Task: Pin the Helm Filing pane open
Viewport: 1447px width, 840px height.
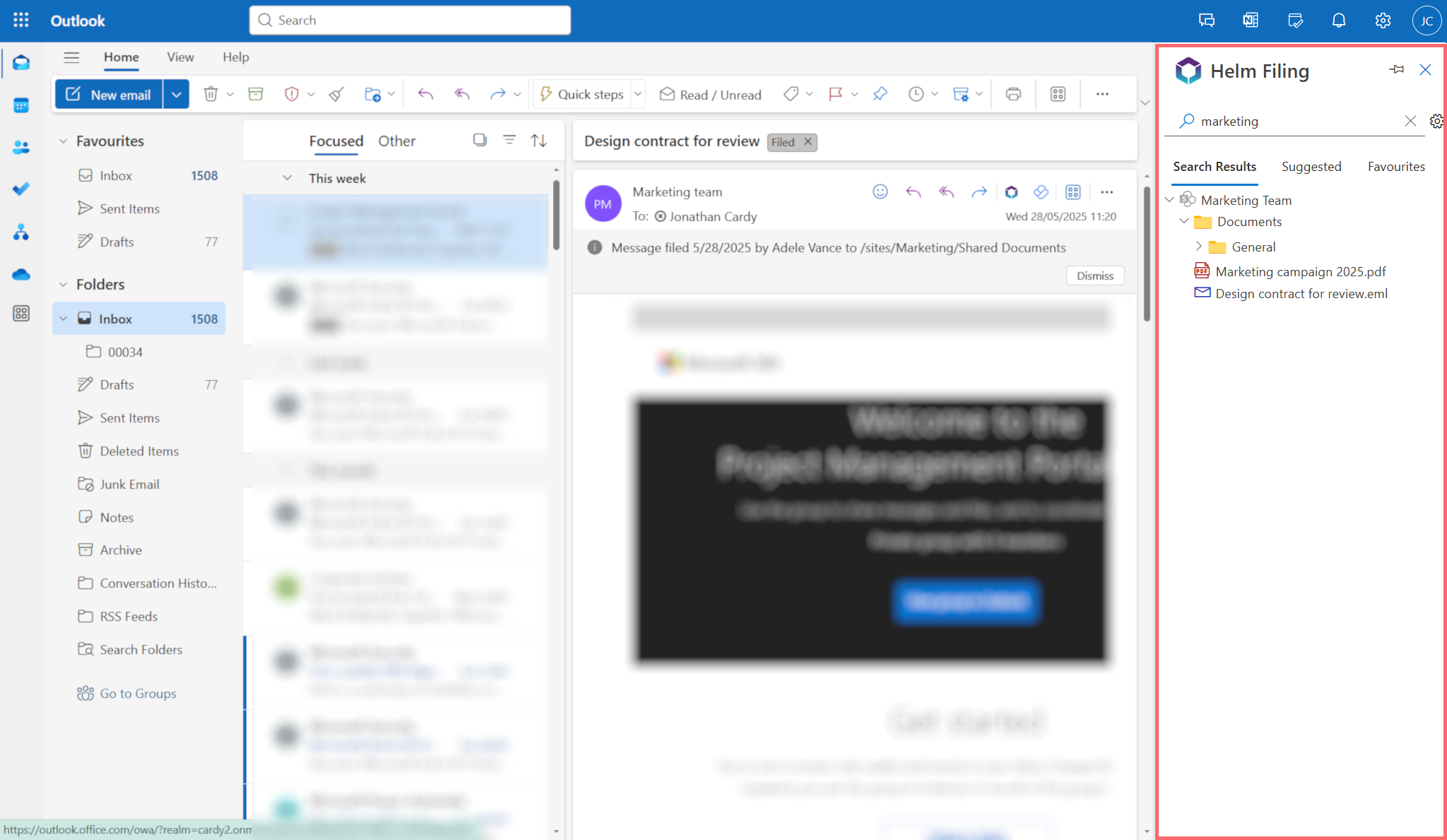Action: pyautogui.click(x=1396, y=69)
